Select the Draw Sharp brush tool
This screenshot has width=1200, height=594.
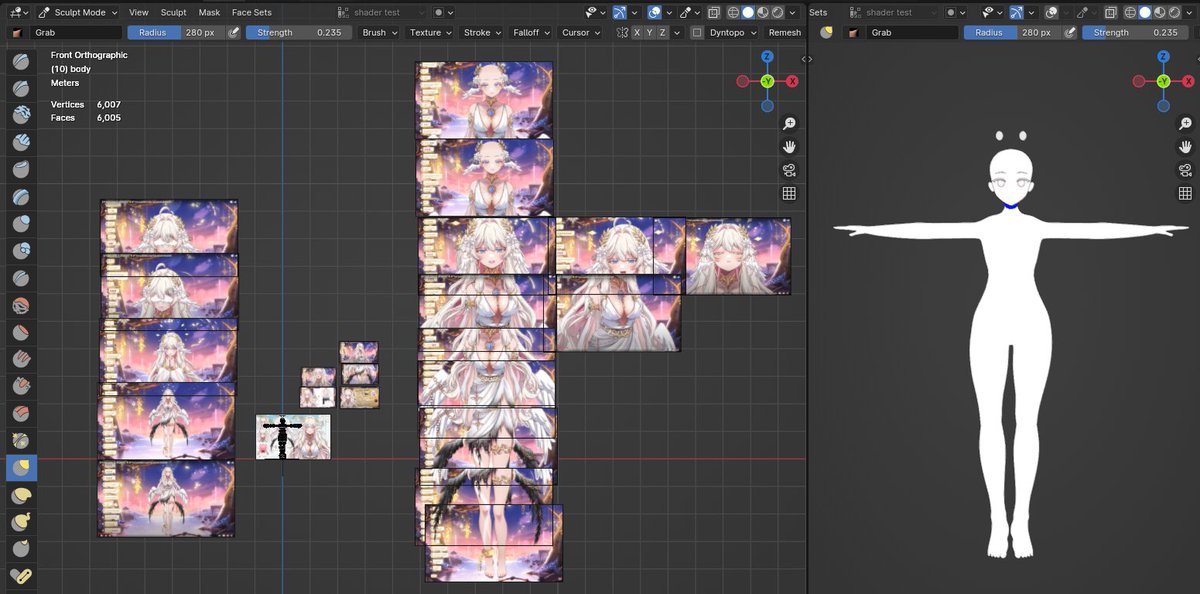21,89
